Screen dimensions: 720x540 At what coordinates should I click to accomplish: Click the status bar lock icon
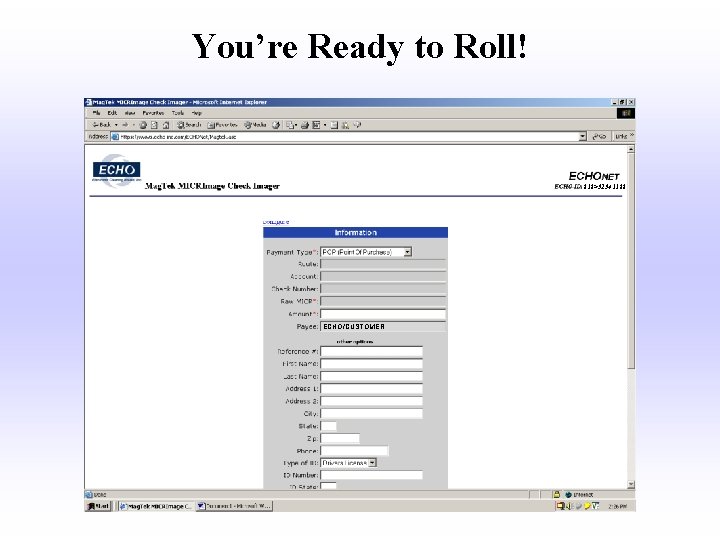coord(557,495)
